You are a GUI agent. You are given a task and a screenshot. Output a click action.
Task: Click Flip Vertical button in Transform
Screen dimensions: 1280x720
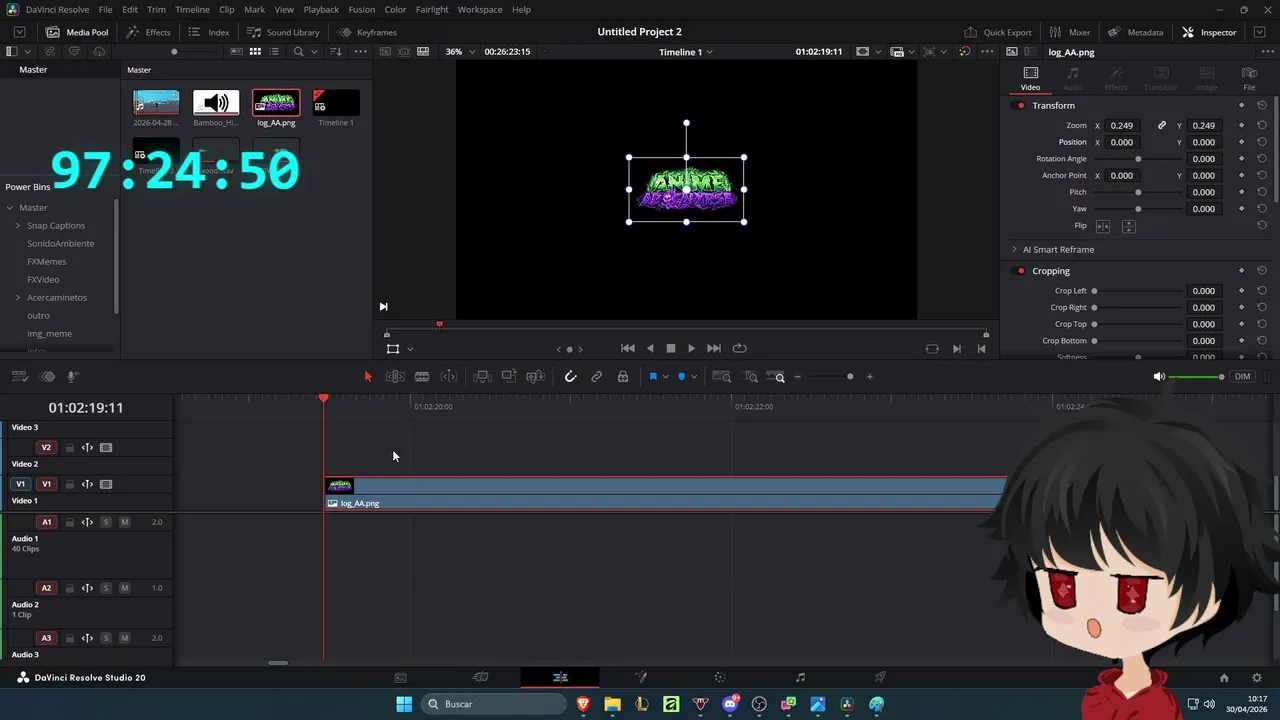tap(1128, 226)
